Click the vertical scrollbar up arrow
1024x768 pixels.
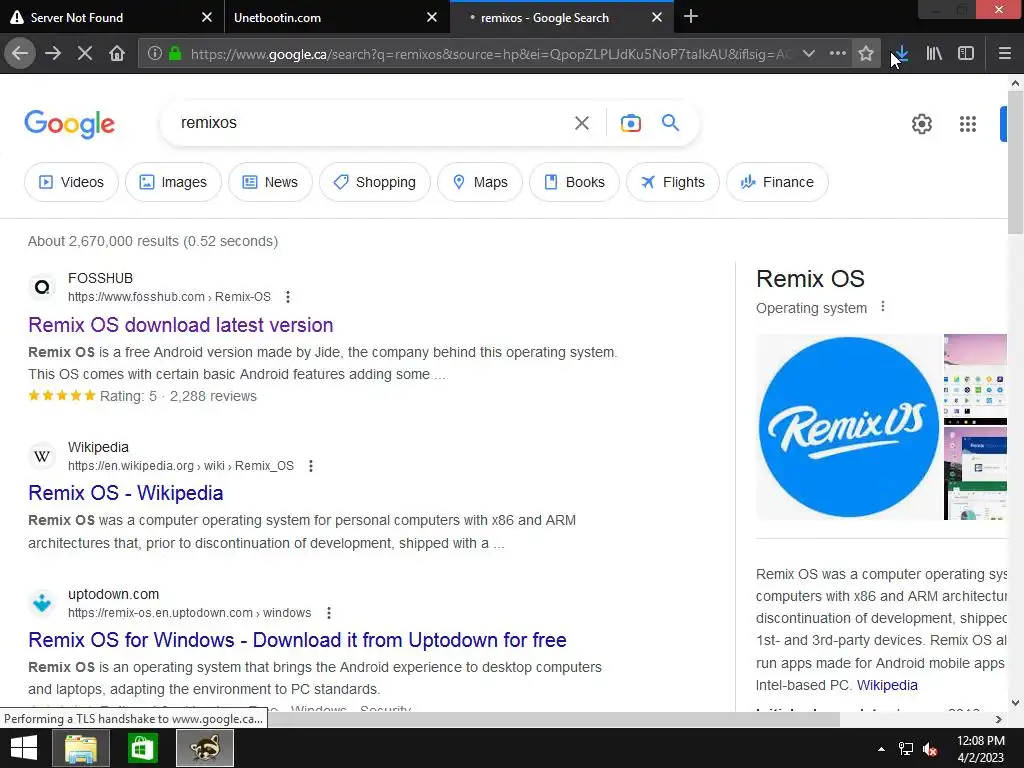coord(1016,83)
